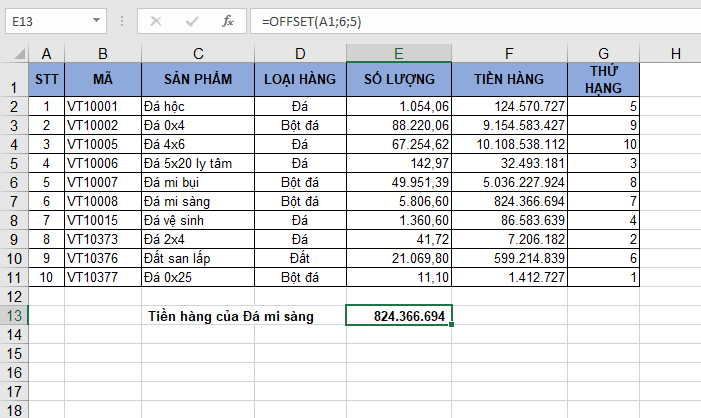Click the Select All corner triangle

(14, 52)
